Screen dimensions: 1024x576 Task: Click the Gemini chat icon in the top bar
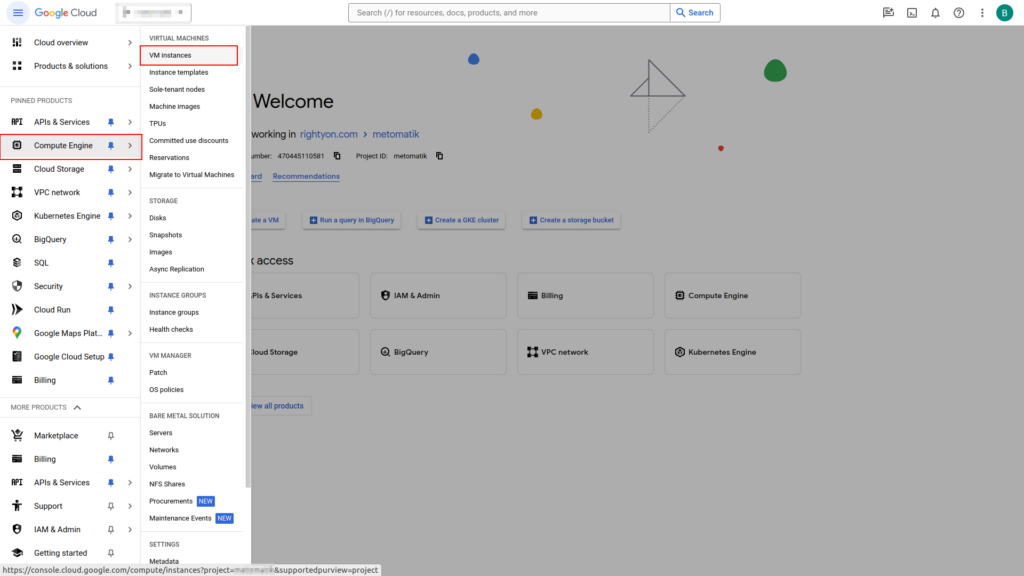pyautogui.click(x=888, y=13)
